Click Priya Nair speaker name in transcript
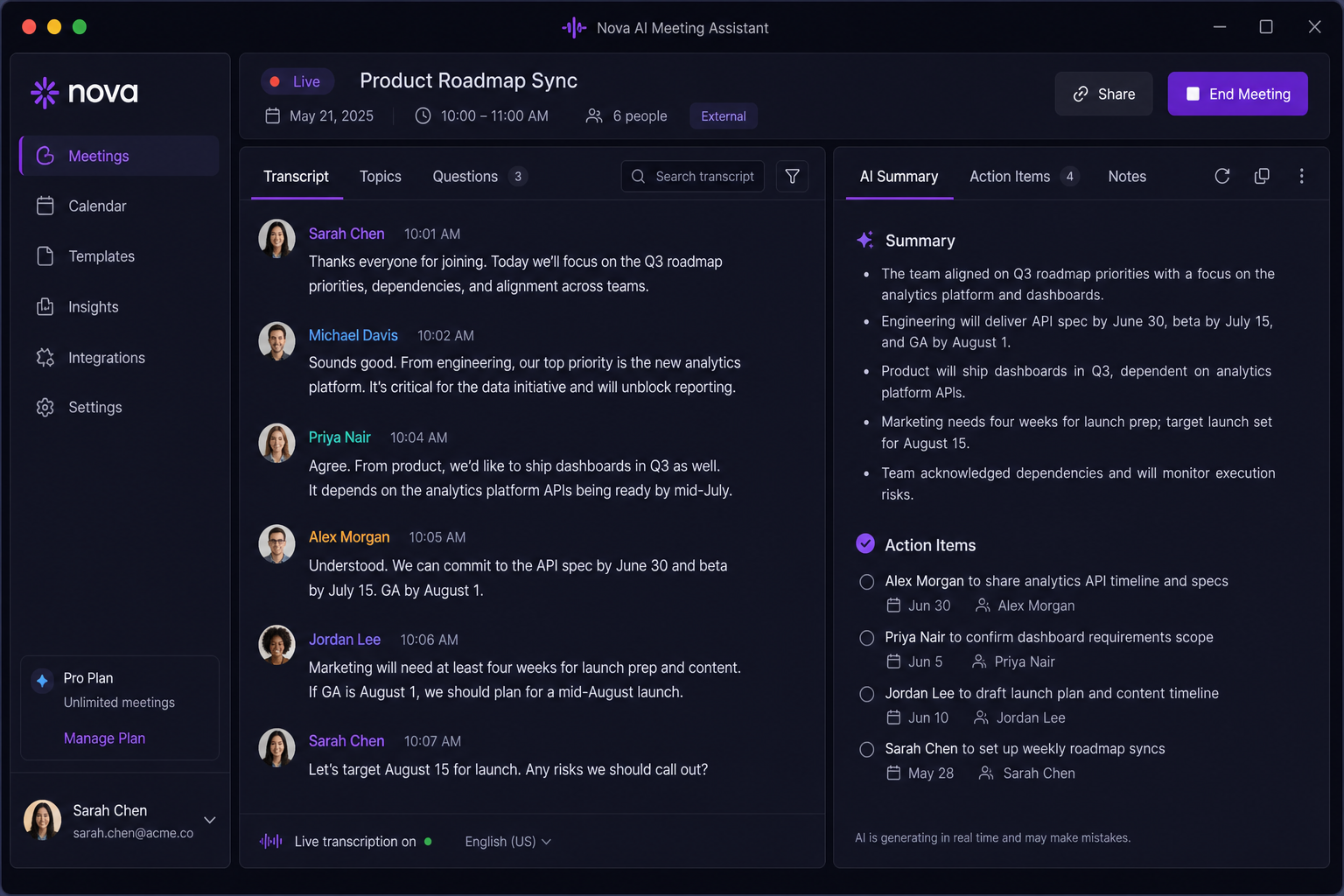Viewport: 1344px width, 896px height. pos(339,437)
